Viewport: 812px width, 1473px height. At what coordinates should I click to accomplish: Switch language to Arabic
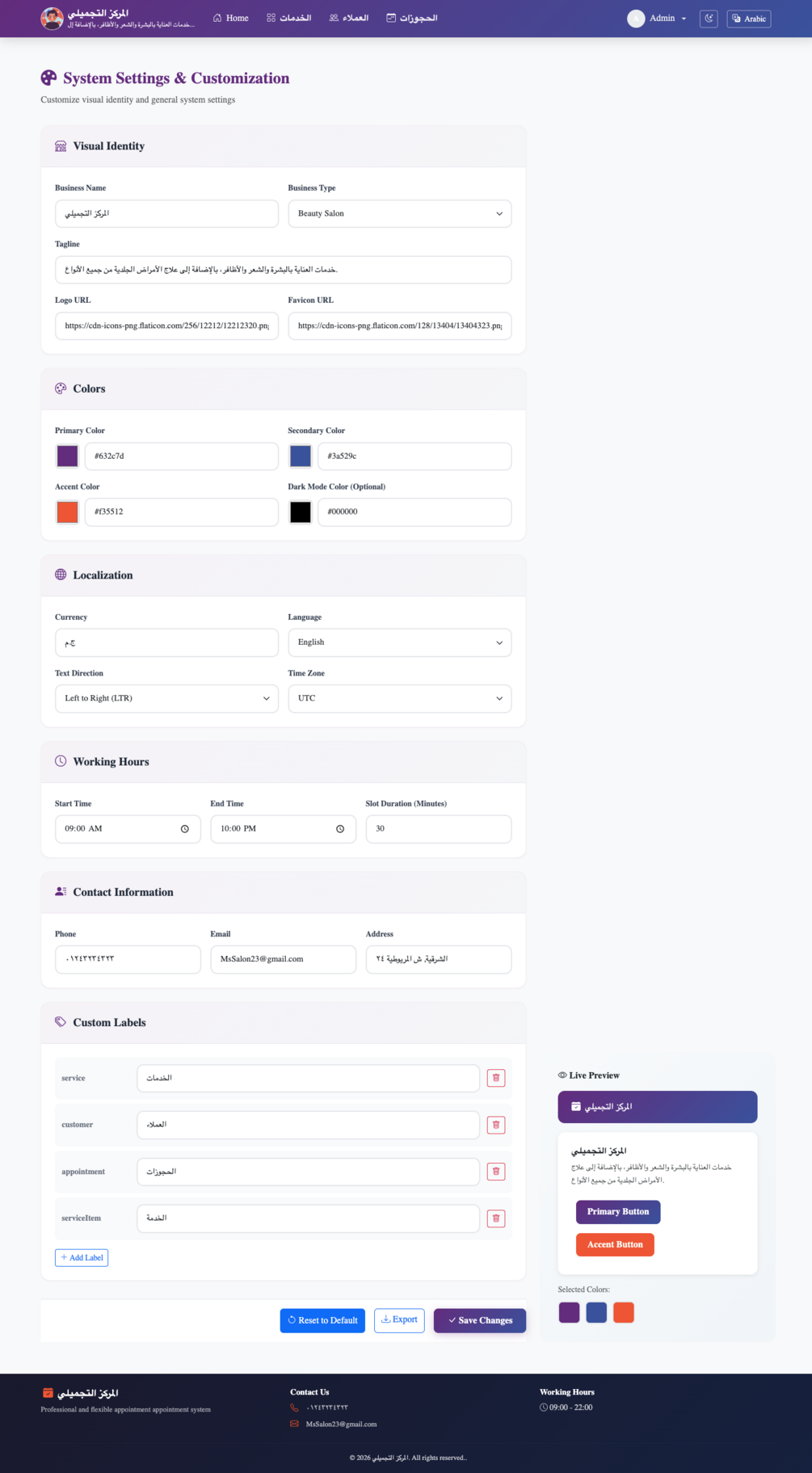click(x=749, y=19)
